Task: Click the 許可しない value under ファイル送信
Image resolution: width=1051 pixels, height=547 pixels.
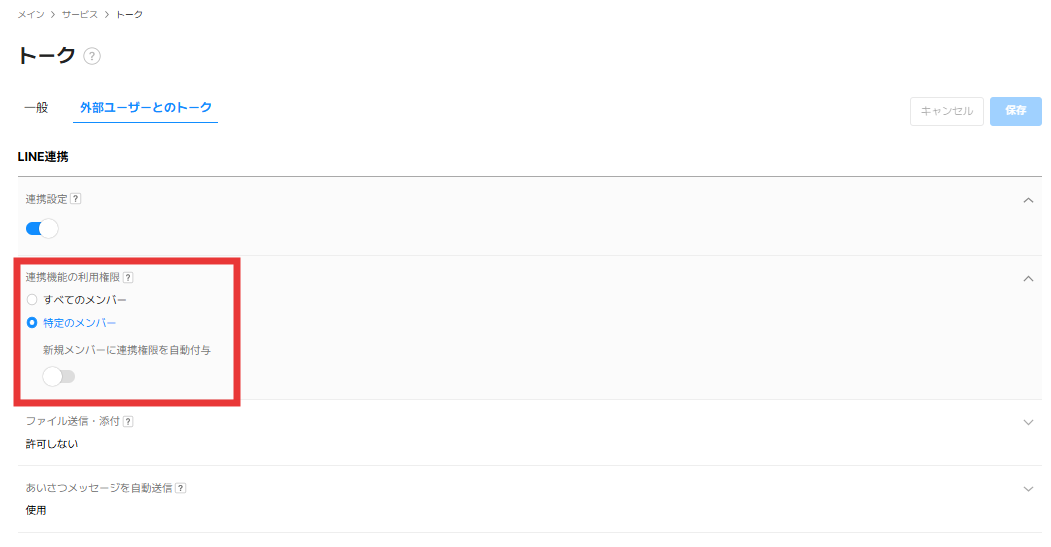Action: click(x=52, y=444)
